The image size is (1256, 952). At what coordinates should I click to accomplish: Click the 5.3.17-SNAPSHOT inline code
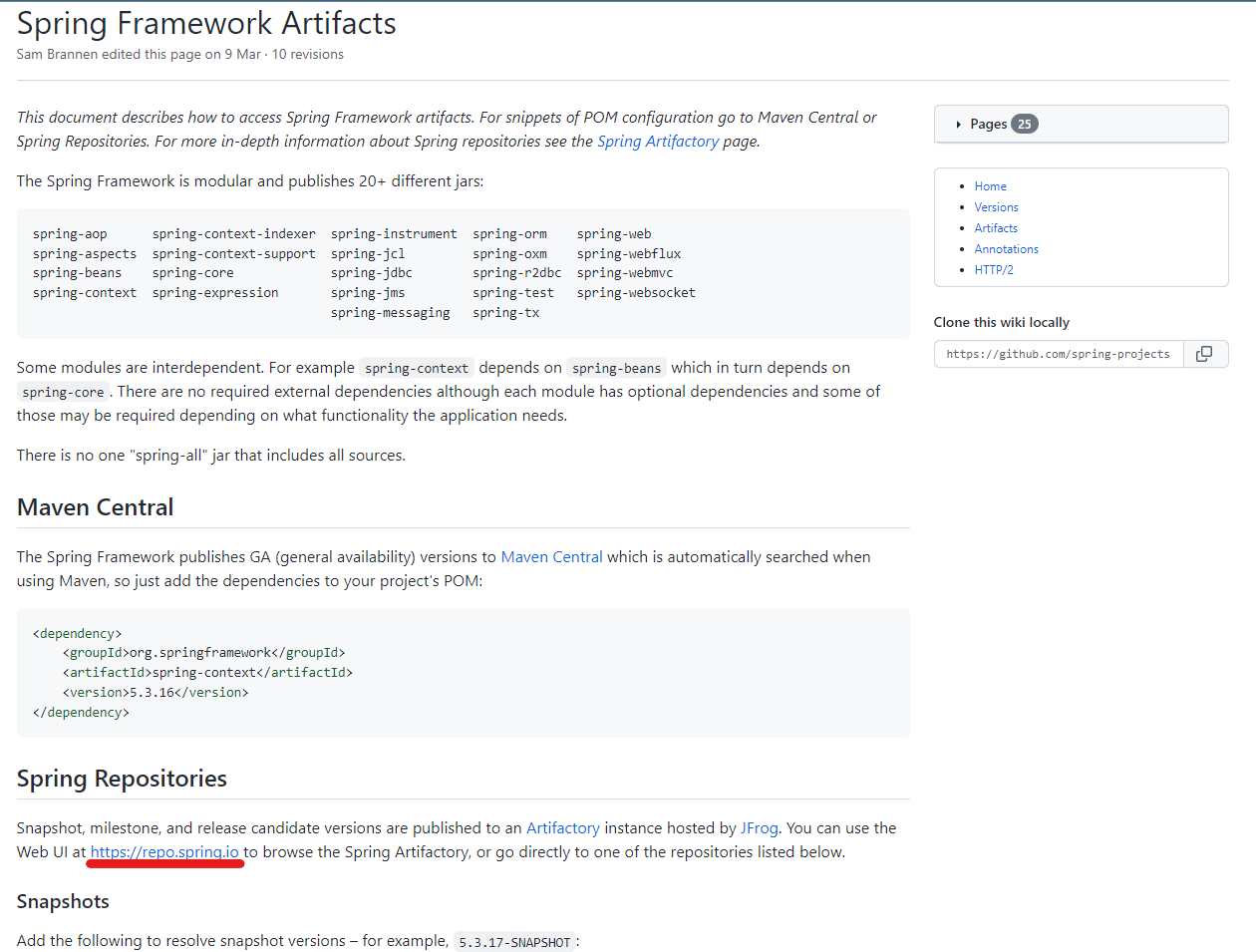click(514, 942)
